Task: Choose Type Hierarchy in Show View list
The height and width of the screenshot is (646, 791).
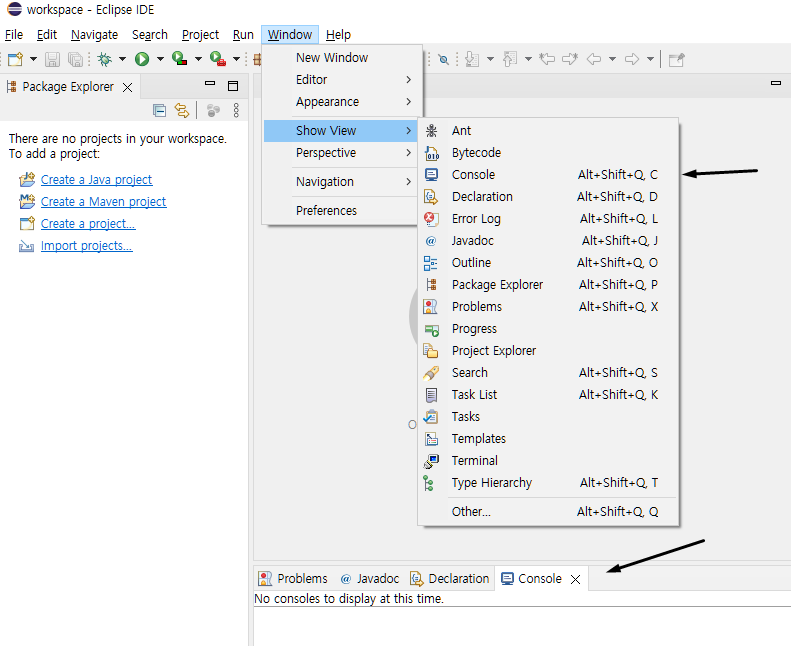Action: pyautogui.click(x=548, y=483)
